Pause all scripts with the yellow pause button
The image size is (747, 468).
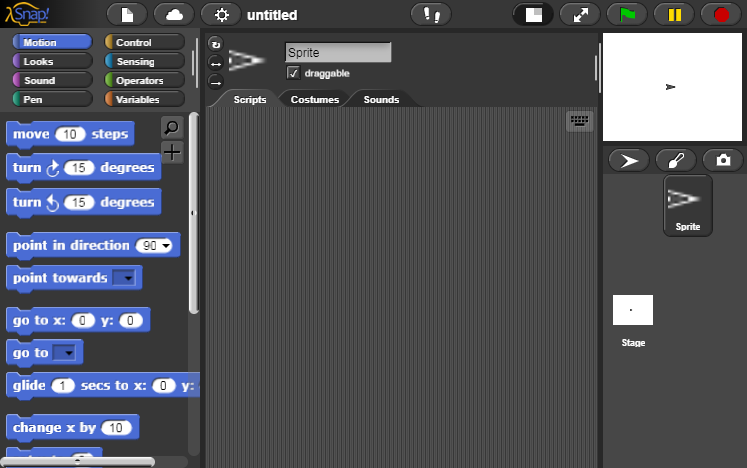pyautogui.click(x=675, y=14)
